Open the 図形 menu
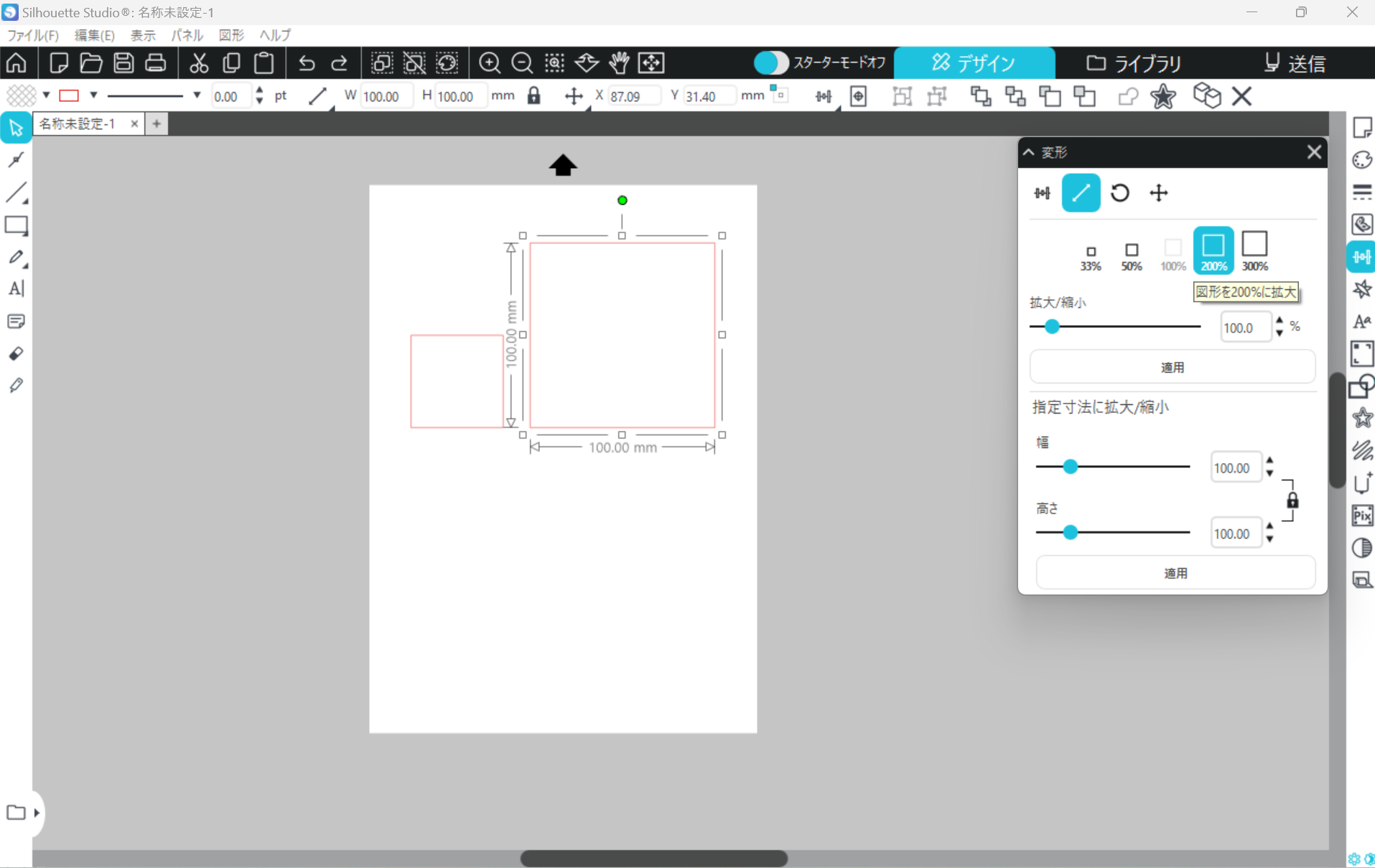Viewport: 1375px width, 868px height. tap(231, 35)
